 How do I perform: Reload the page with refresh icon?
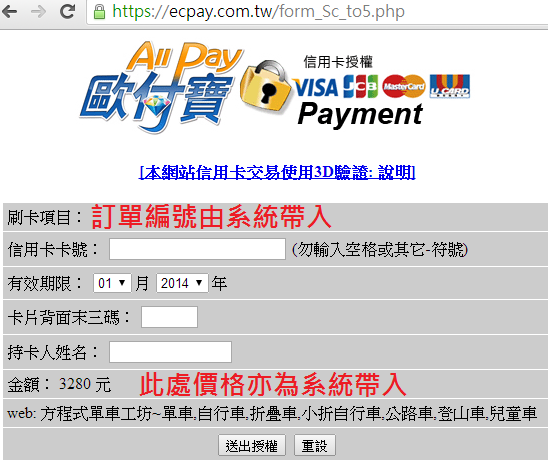(x=67, y=12)
